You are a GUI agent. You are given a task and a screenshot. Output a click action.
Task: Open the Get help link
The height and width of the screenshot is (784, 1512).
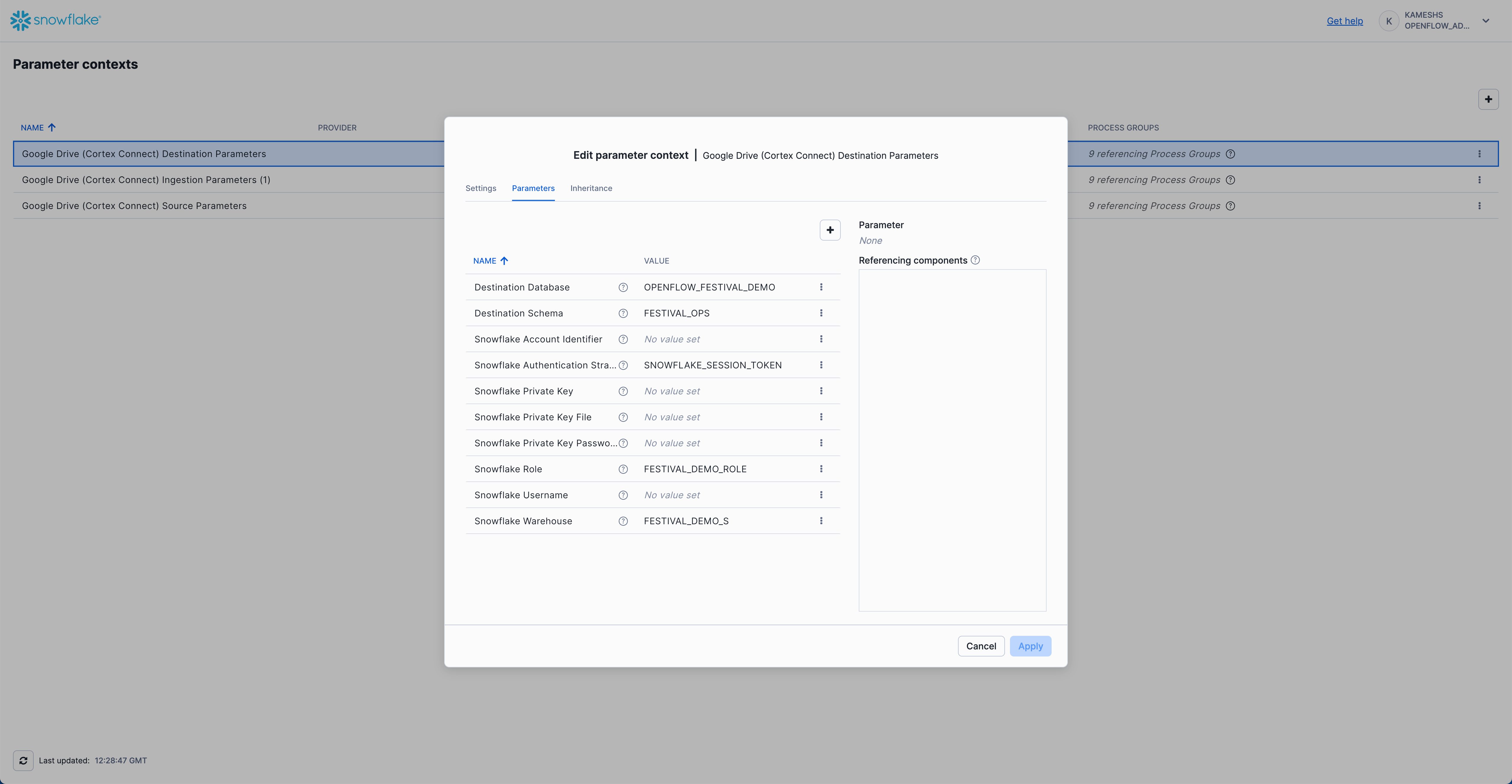click(1345, 21)
